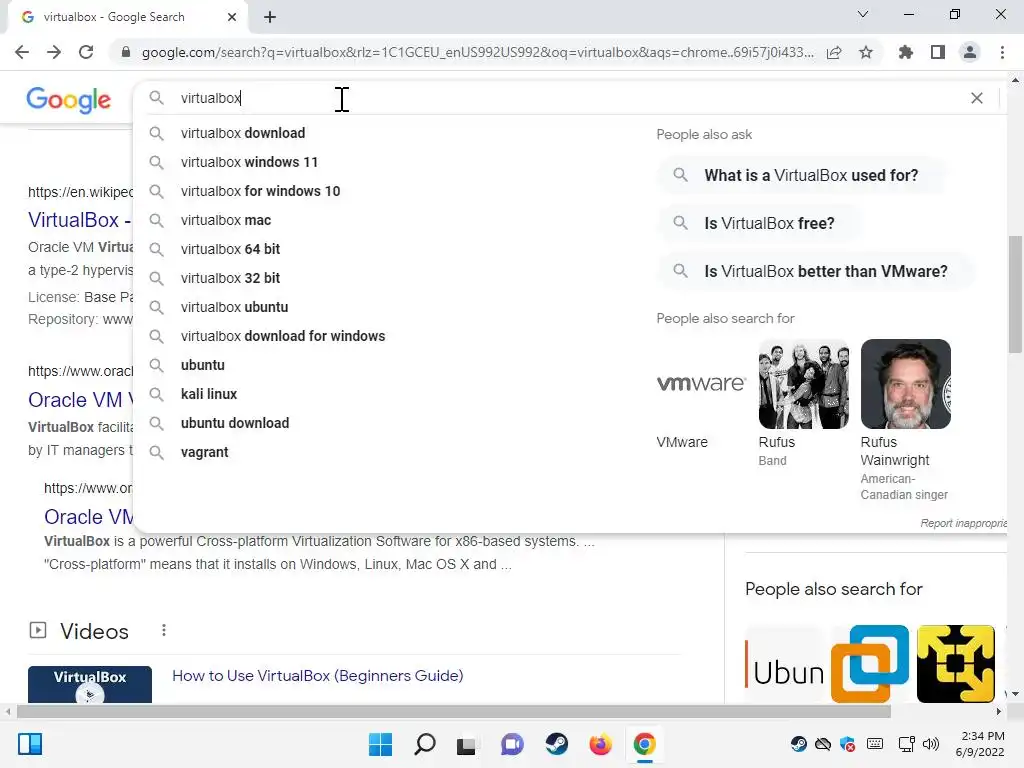This screenshot has width=1024, height=768.
Task: Bookmark this page with the star icon
Action: [866, 52]
